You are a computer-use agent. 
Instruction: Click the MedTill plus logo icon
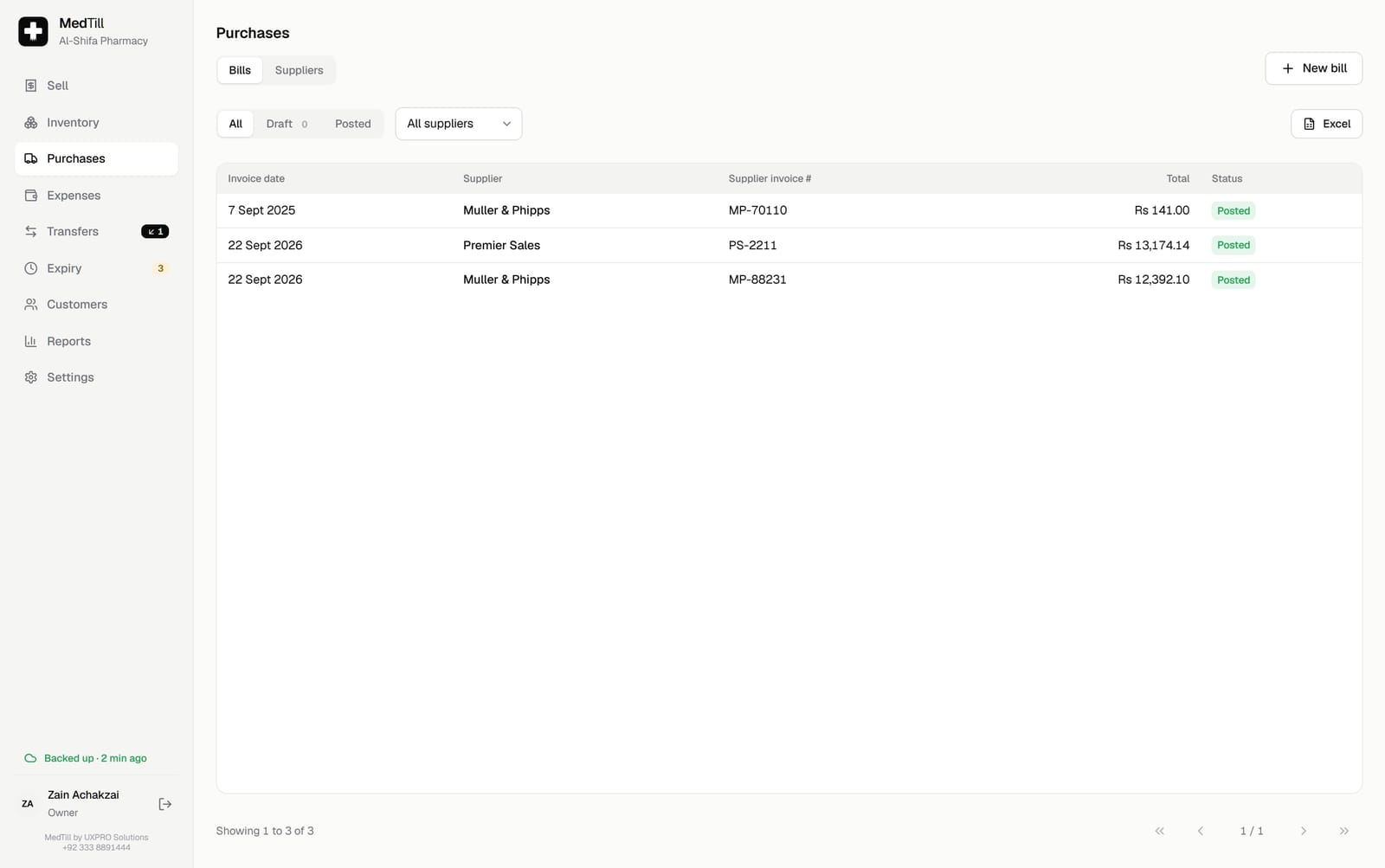(x=33, y=32)
